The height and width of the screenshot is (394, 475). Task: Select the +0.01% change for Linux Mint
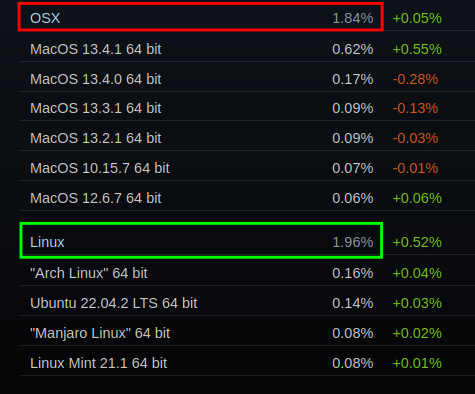click(417, 363)
